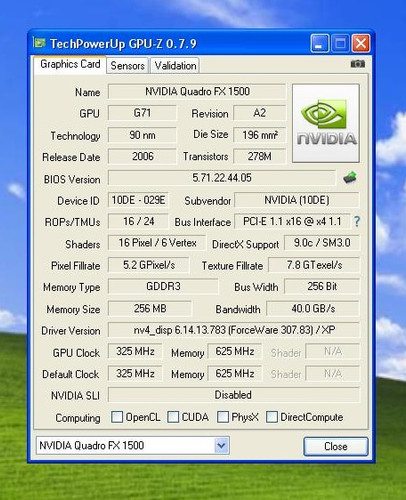Click the GPU-Z title bar app icon

[39, 43]
